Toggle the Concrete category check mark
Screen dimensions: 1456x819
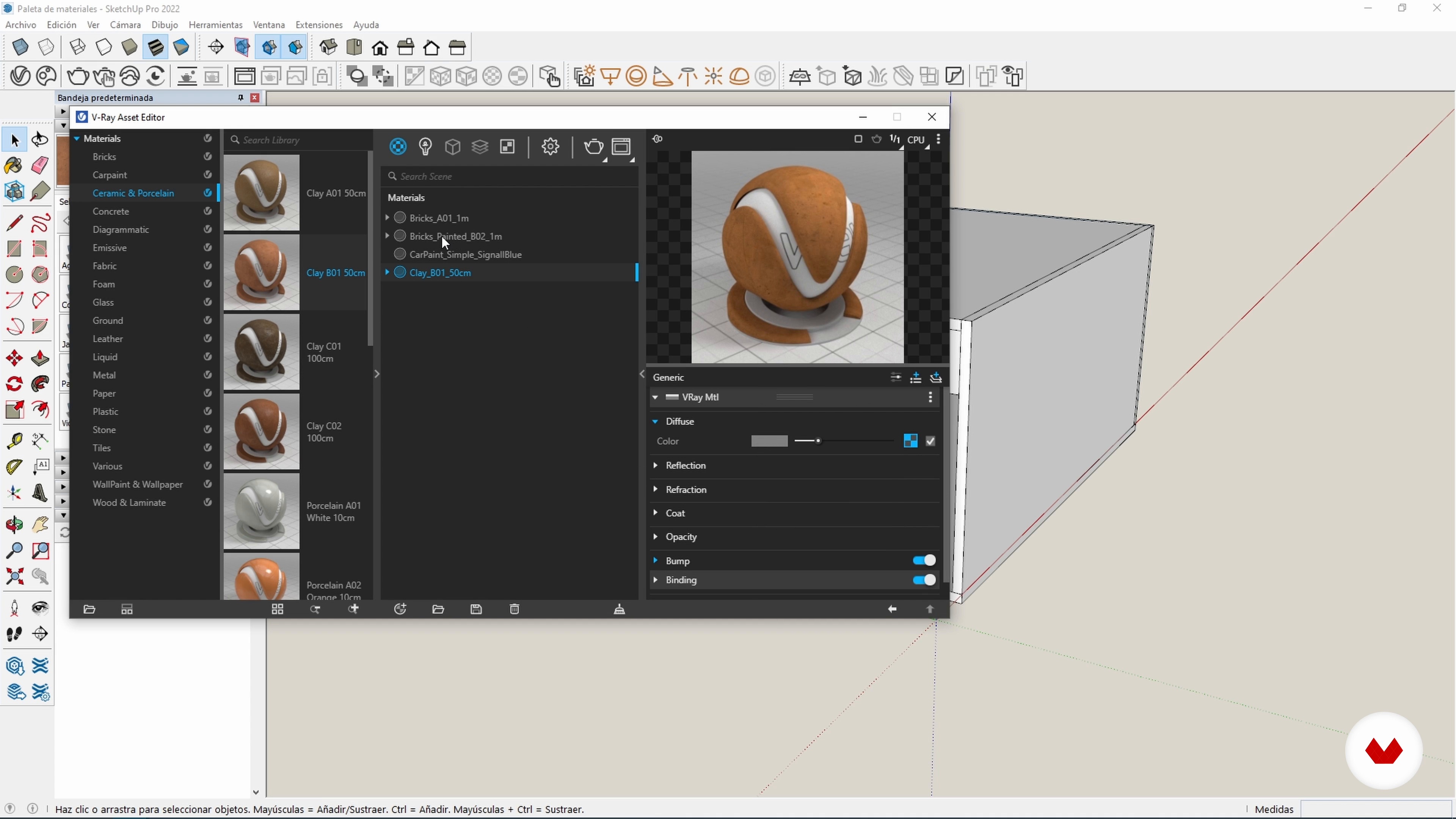pos(207,212)
